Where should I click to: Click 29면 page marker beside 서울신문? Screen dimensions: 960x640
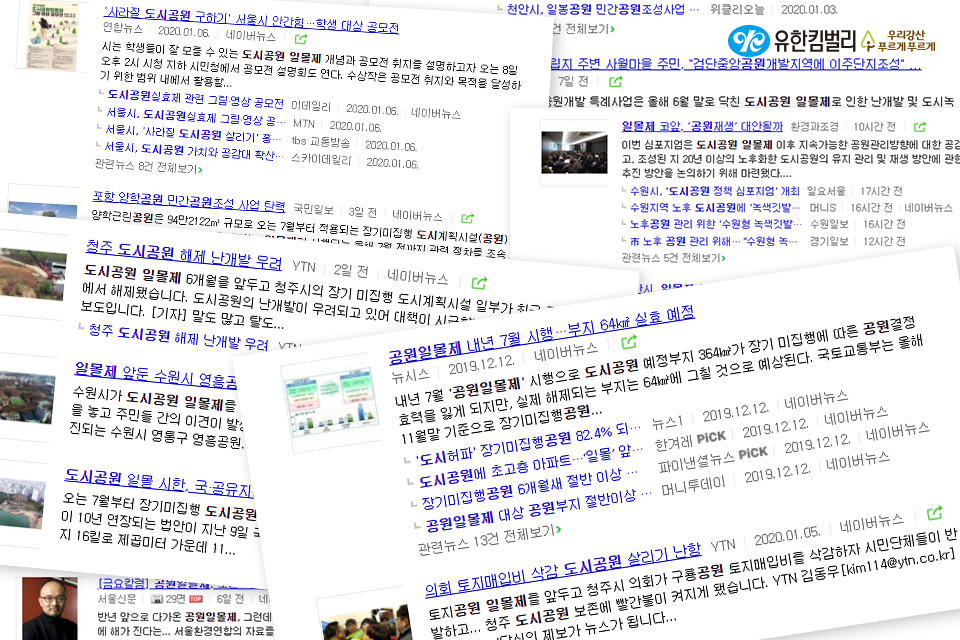(169, 599)
